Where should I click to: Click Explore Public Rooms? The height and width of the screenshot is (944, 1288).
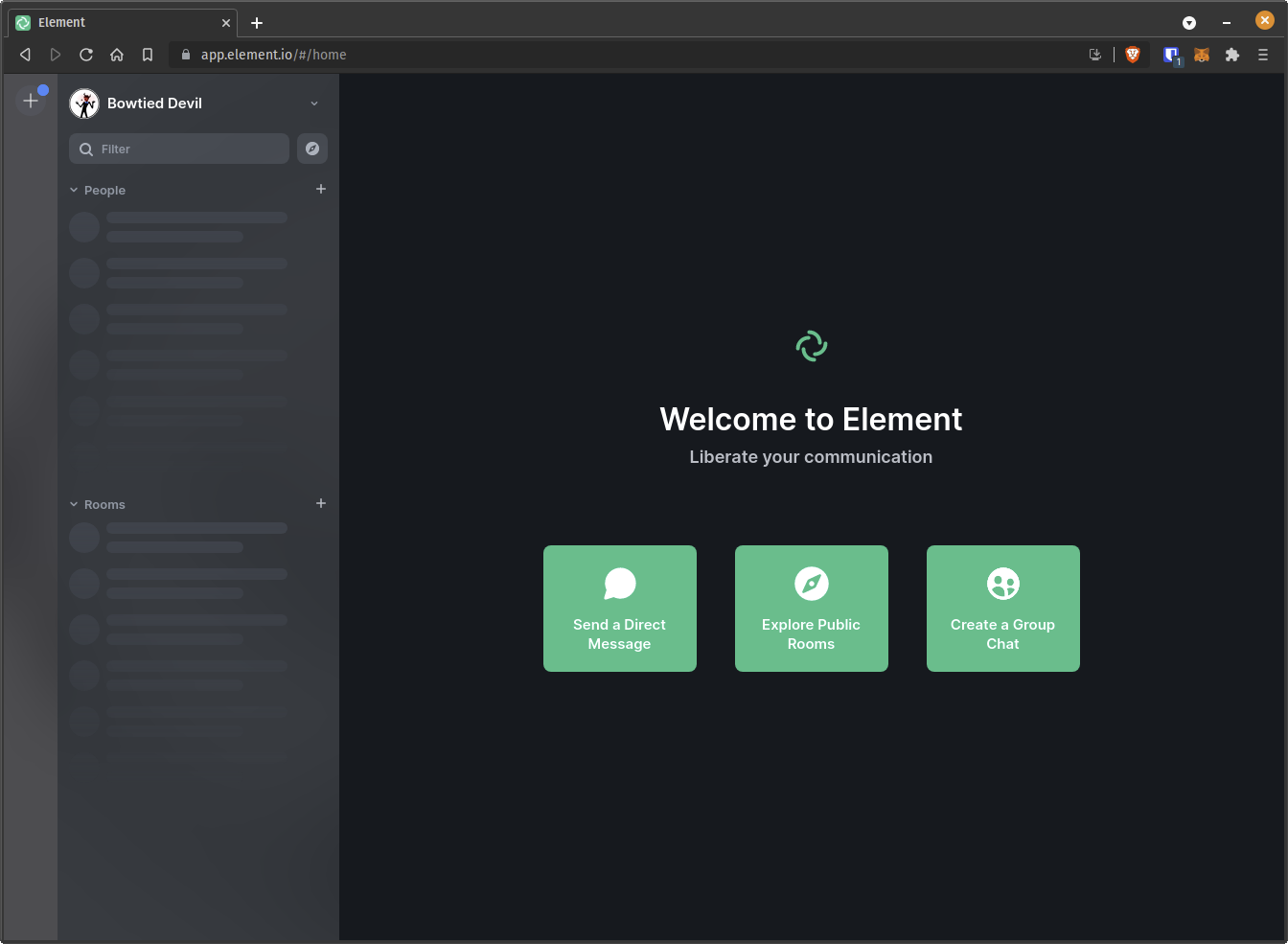coord(812,609)
